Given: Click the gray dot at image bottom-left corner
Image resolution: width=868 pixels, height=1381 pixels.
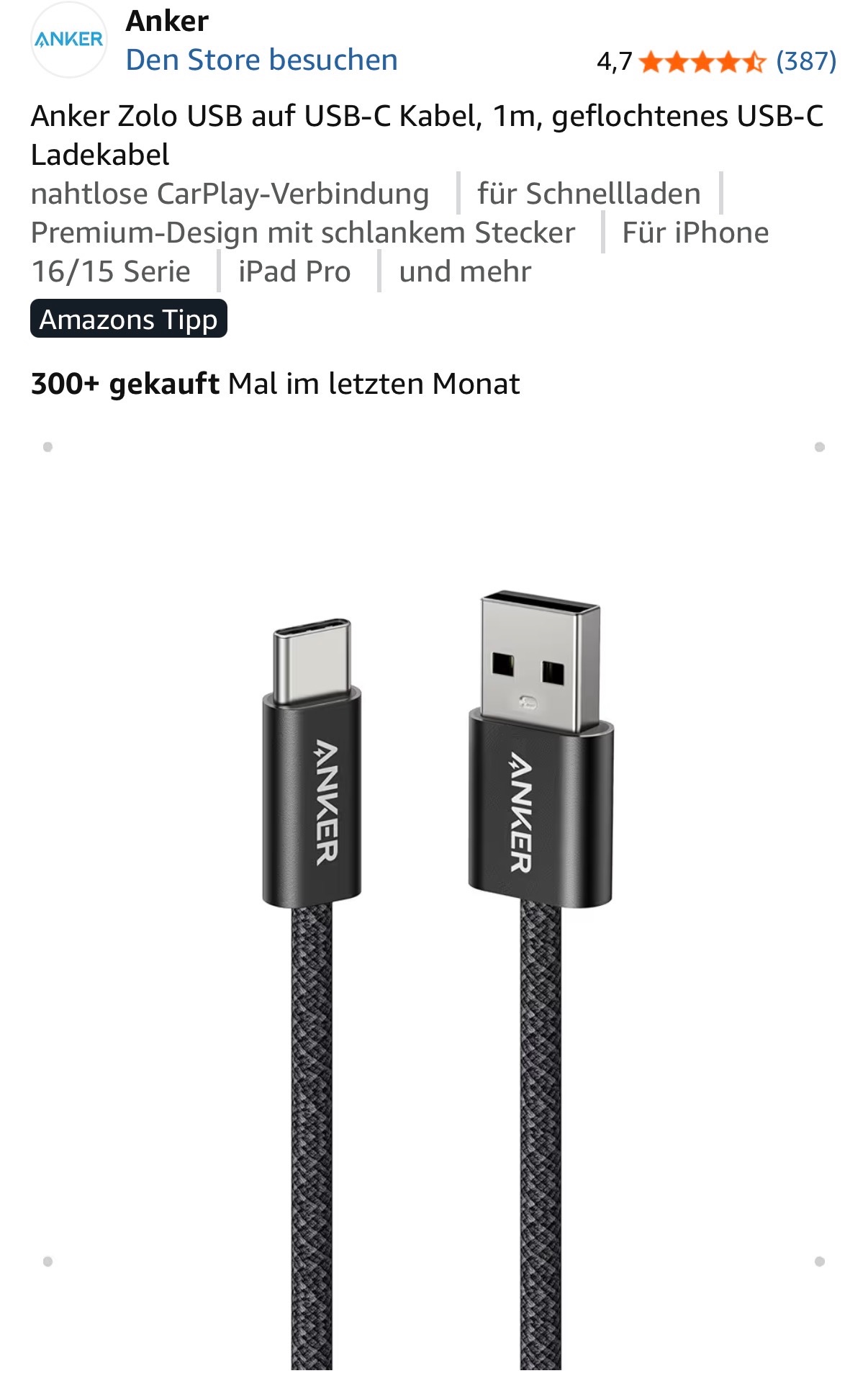Looking at the screenshot, I should tap(48, 1261).
